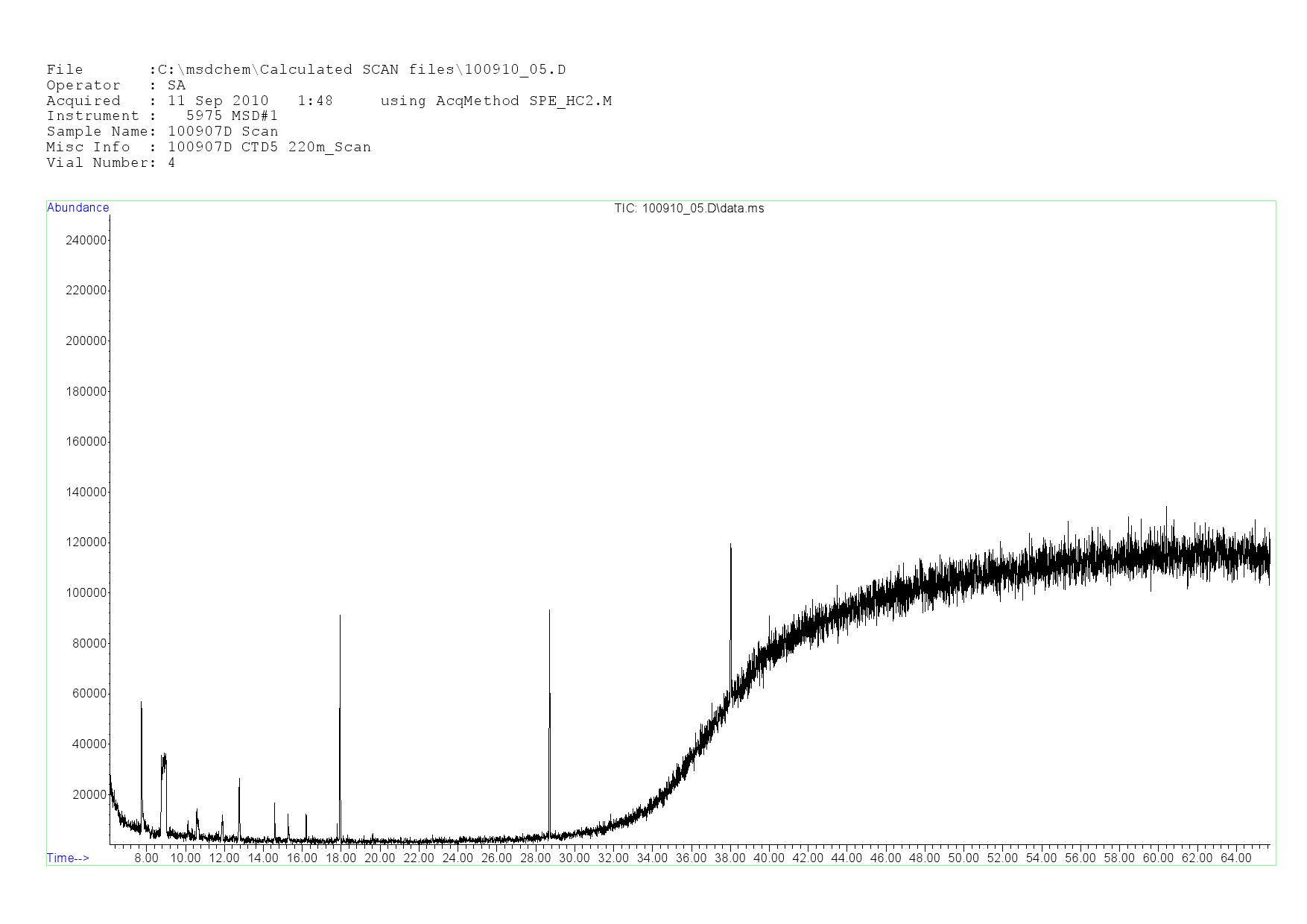Click the 120000 abundance tick label
Screen dimensions: 1307x924
pos(86,542)
